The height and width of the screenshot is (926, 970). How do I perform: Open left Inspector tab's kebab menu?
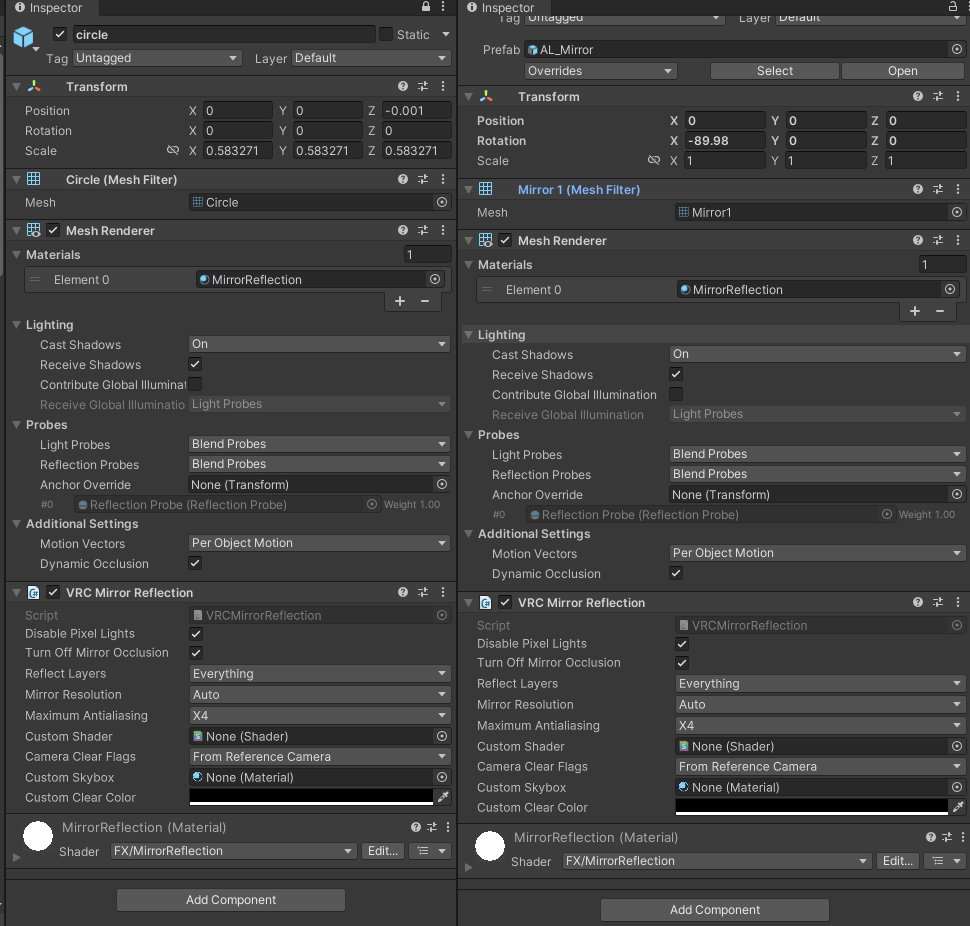coord(443,6)
